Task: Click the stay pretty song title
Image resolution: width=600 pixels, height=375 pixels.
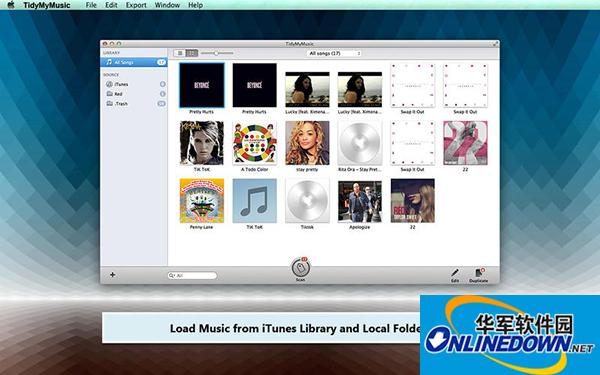Action: point(307,169)
